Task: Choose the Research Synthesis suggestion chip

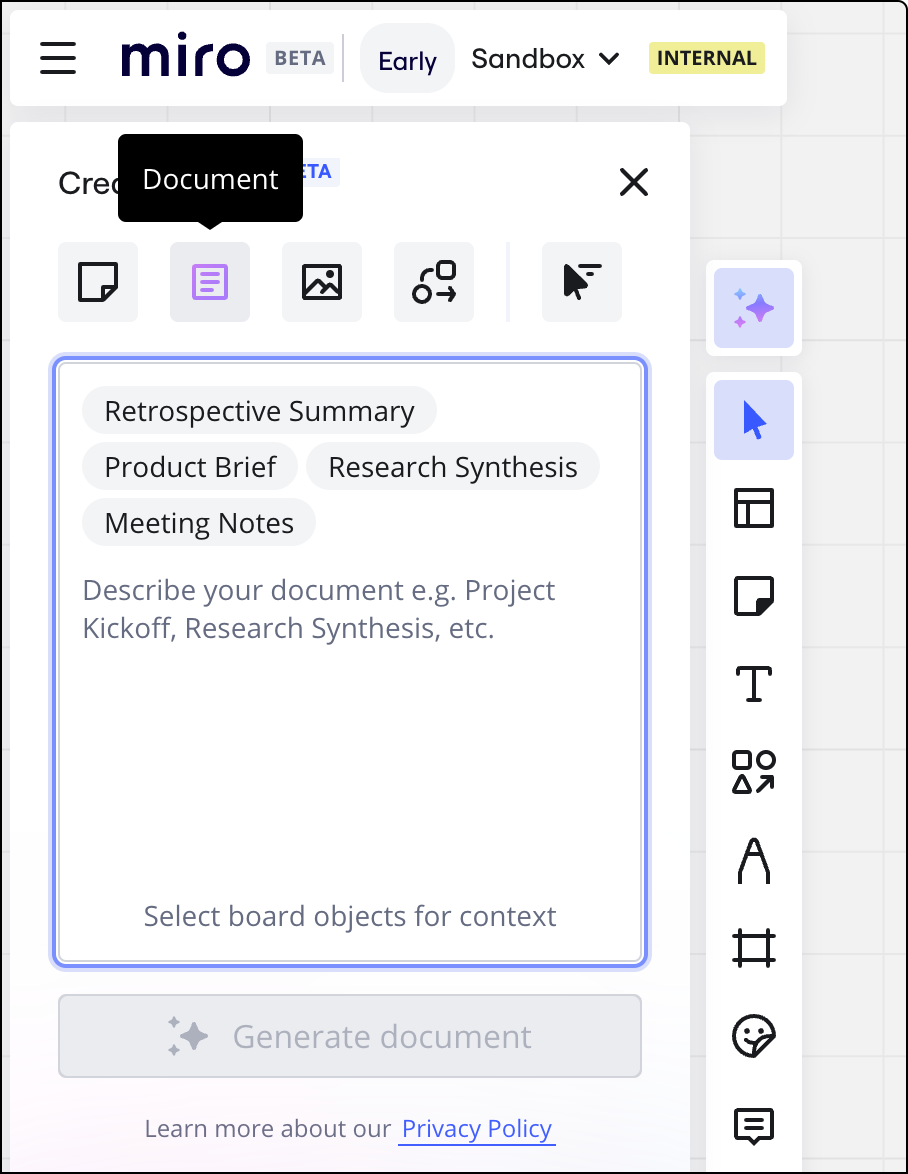Action: point(453,466)
